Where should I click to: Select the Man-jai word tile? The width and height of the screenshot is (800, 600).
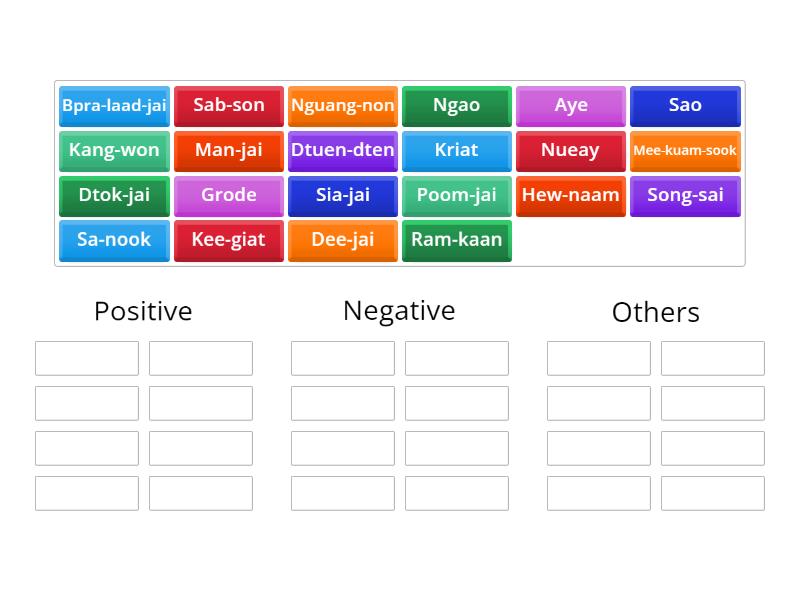tap(228, 151)
